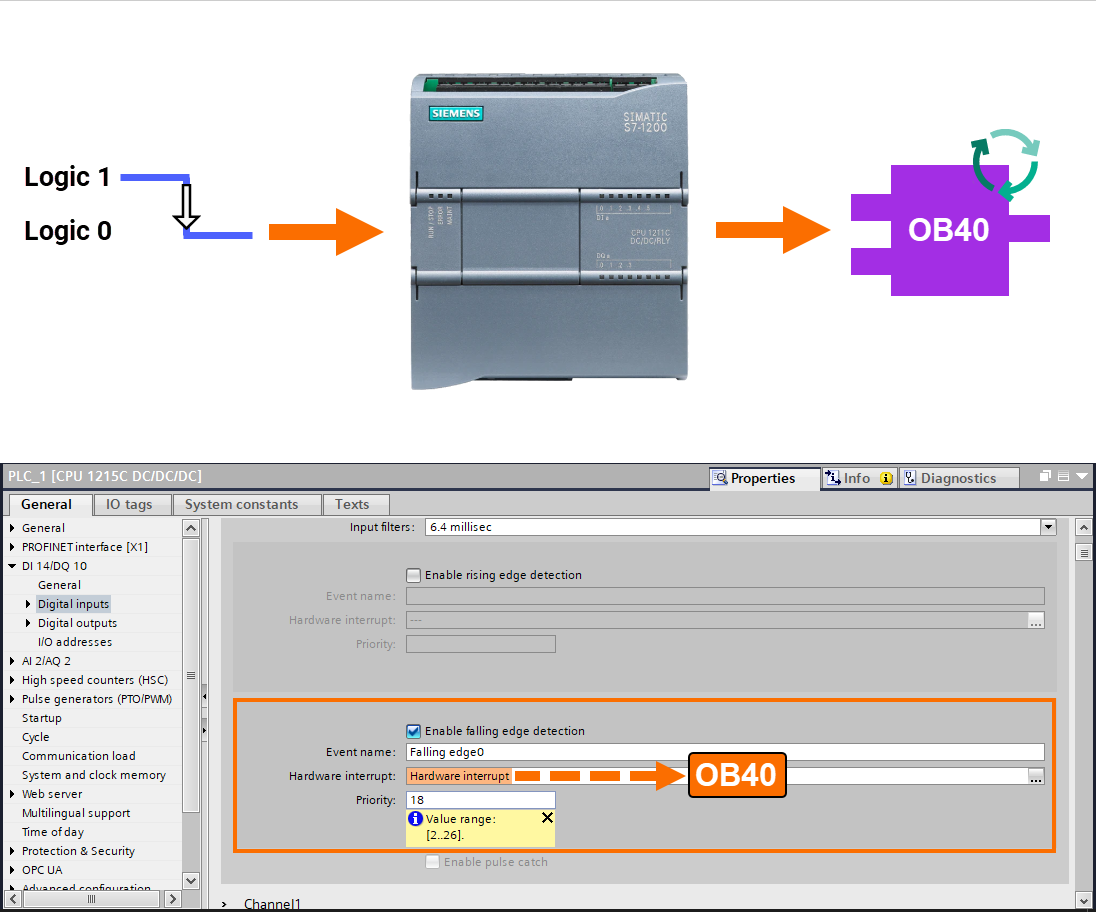
Task: Click main panel scroll up arrow
Action: [1083, 528]
